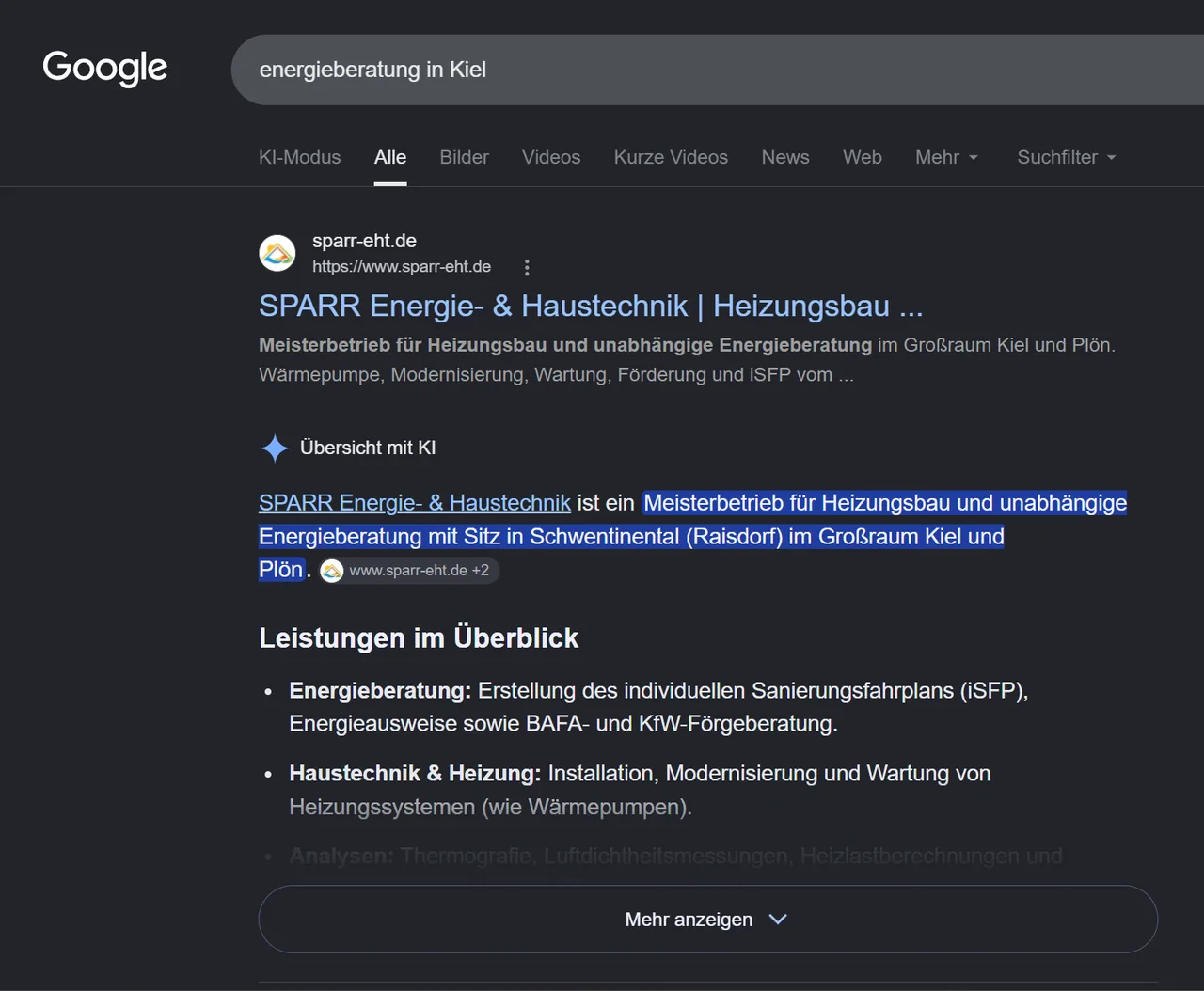Click the Leistungen im Überblick heading

tap(419, 638)
